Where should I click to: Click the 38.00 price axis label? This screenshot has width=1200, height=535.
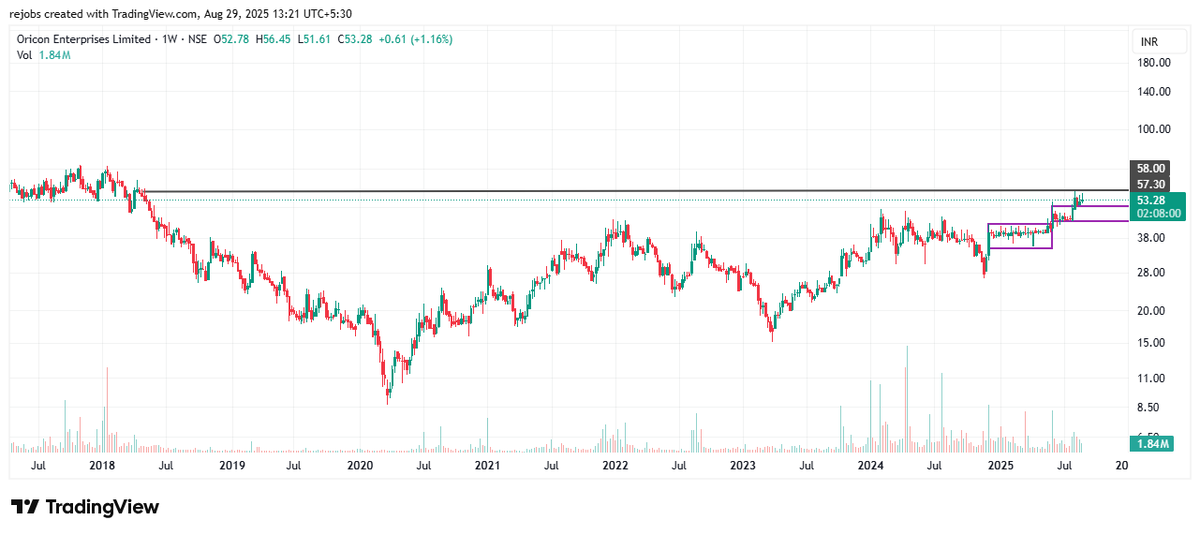pyautogui.click(x=1152, y=238)
